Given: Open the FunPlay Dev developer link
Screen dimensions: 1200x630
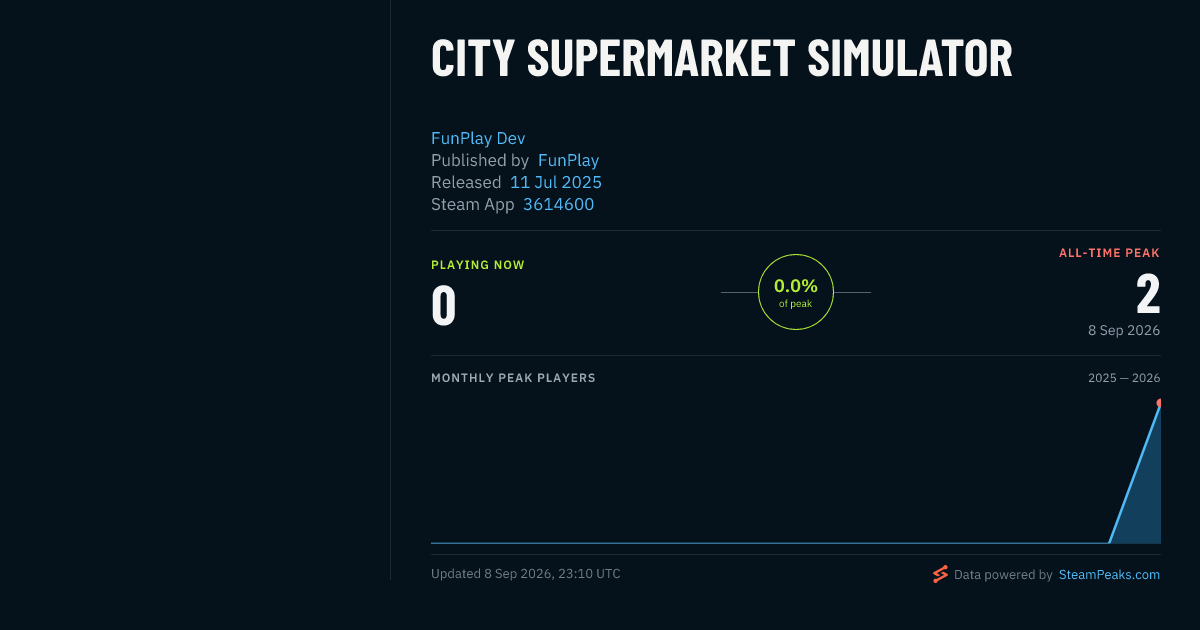Looking at the screenshot, I should click(x=478, y=138).
